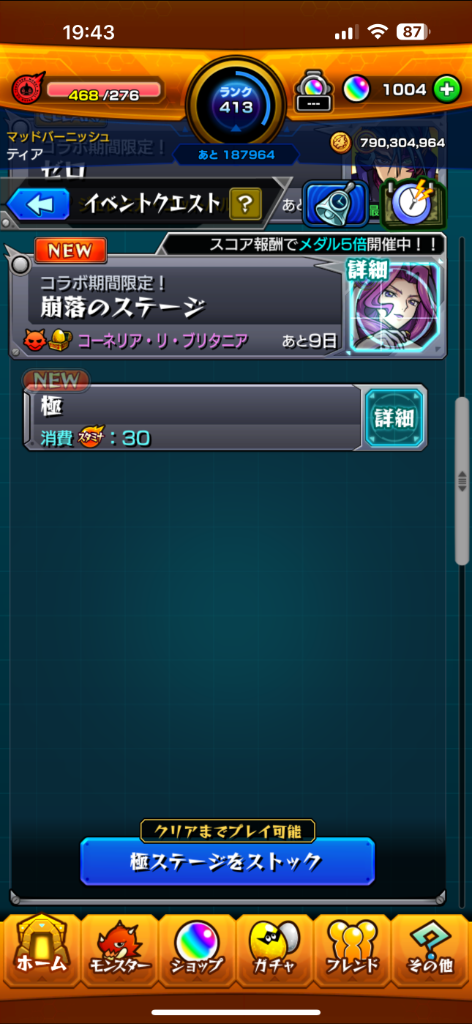Tap the green plus orb button
The width and height of the screenshot is (472, 1024).
447,89
